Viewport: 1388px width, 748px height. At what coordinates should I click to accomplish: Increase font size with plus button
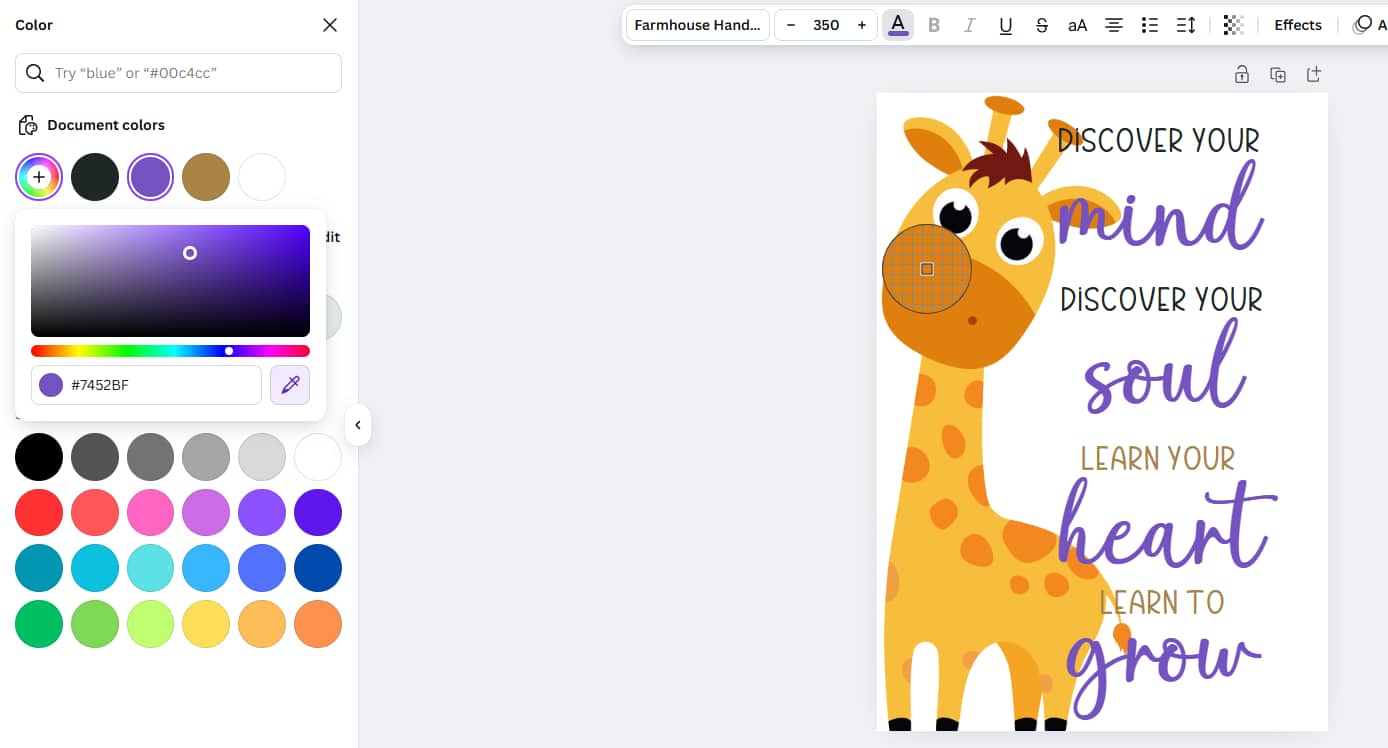(862, 25)
